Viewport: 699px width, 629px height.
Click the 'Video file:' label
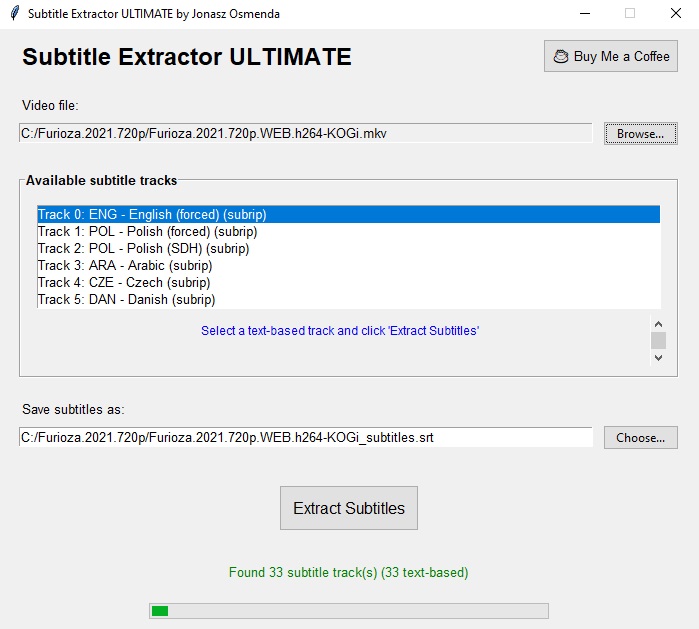[x=50, y=106]
